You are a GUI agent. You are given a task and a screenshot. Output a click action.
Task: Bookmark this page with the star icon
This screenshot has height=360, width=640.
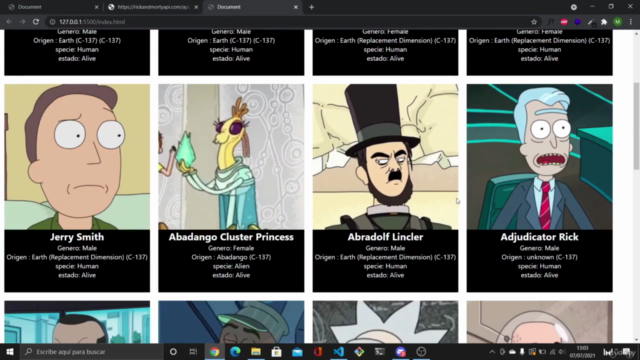pyautogui.click(x=534, y=22)
